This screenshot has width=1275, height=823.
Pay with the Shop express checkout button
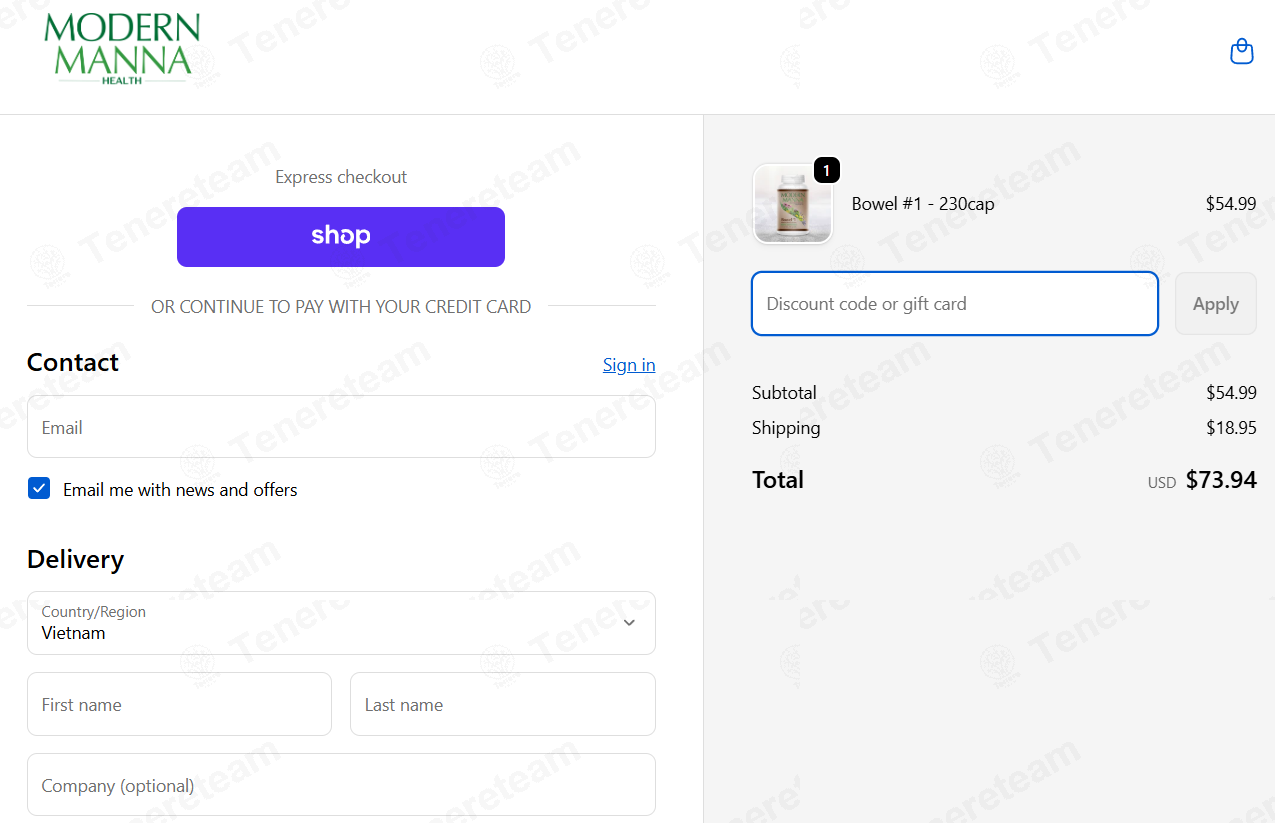click(341, 237)
